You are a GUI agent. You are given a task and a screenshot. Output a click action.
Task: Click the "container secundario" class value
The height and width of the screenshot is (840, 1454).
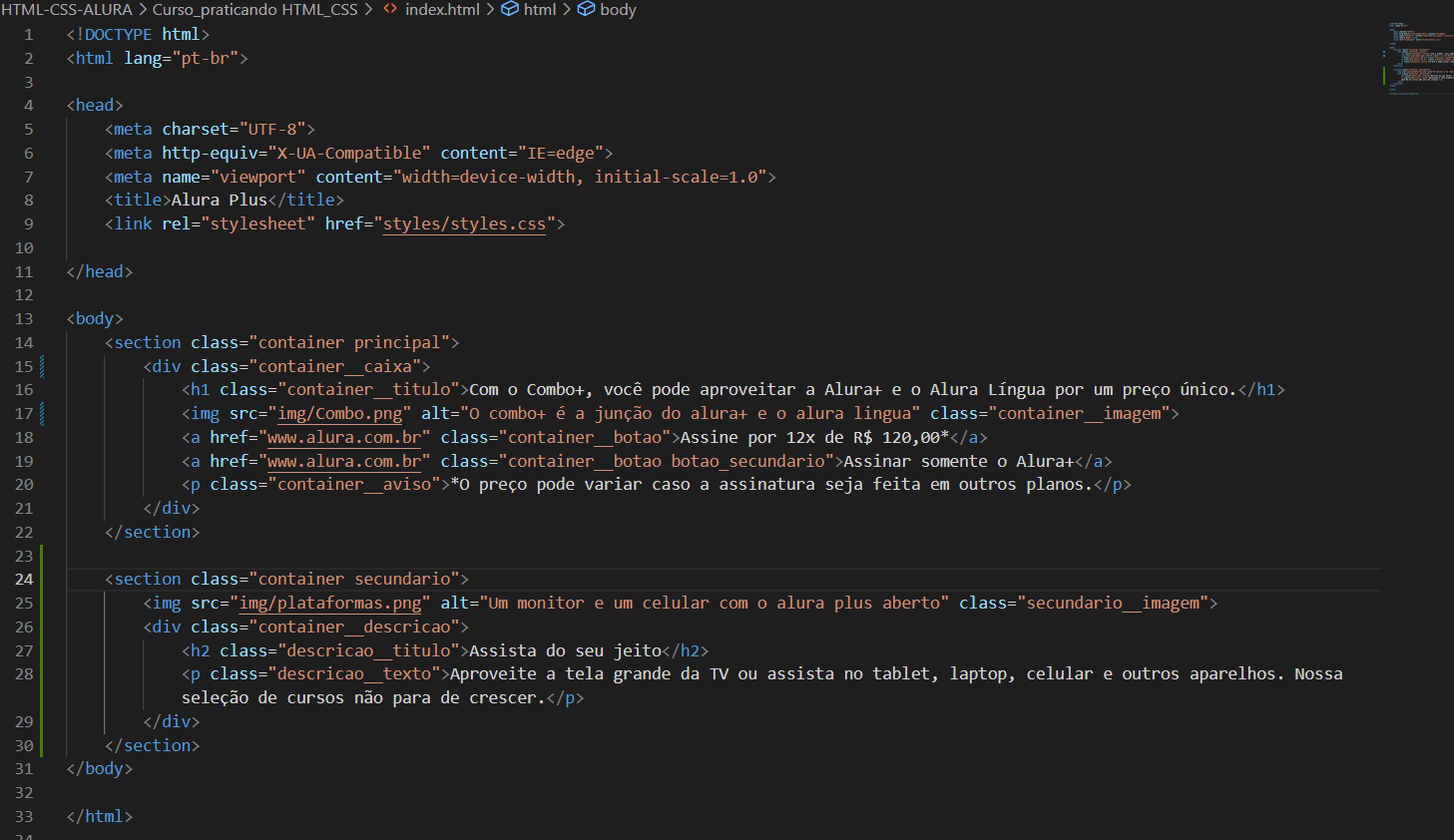click(354, 580)
